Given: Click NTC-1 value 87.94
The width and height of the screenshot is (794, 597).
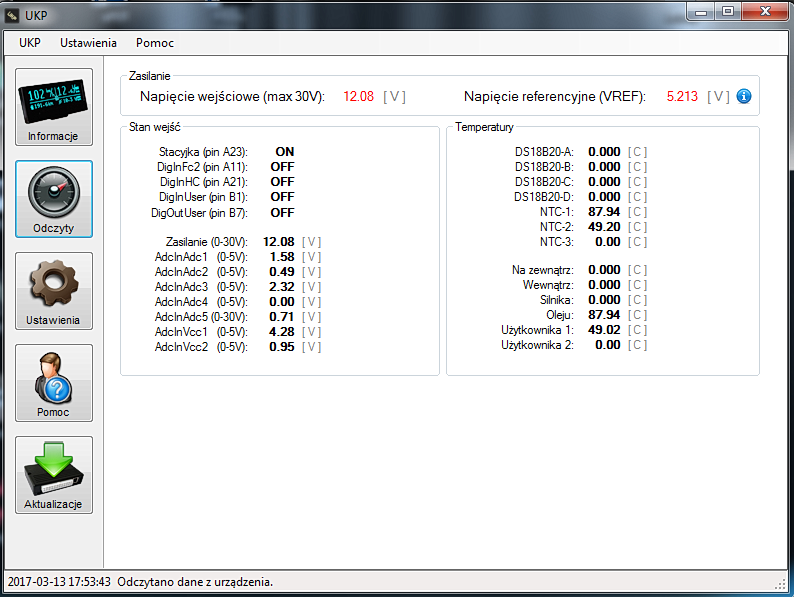Looking at the screenshot, I should click(x=604, y=212).
